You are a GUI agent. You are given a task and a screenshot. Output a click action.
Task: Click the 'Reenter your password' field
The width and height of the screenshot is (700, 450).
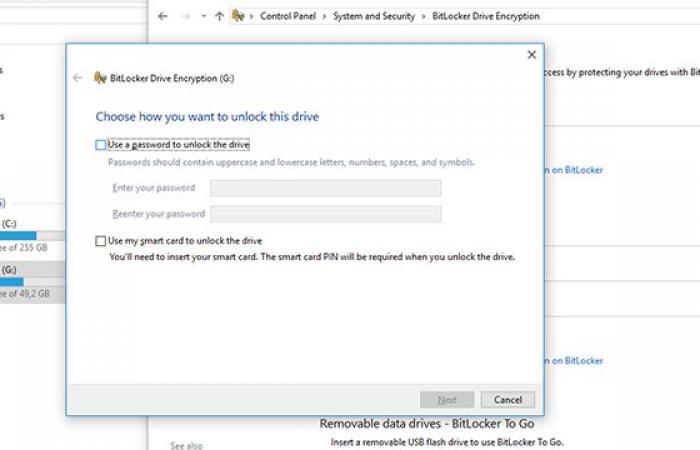[325, 214]
